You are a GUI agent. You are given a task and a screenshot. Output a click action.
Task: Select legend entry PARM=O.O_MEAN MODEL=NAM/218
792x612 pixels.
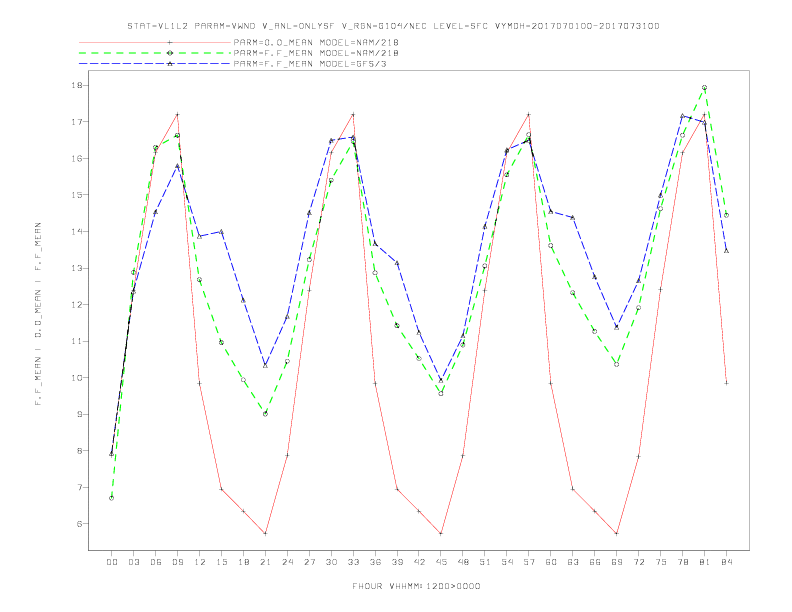click(316, 42)
